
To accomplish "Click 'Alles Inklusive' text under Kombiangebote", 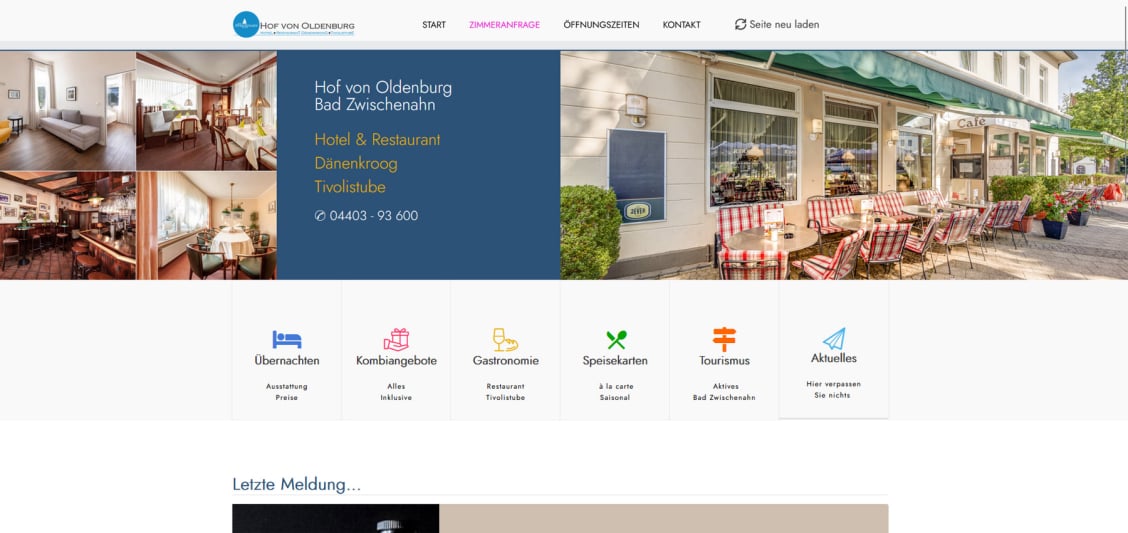I will point(396,392).
